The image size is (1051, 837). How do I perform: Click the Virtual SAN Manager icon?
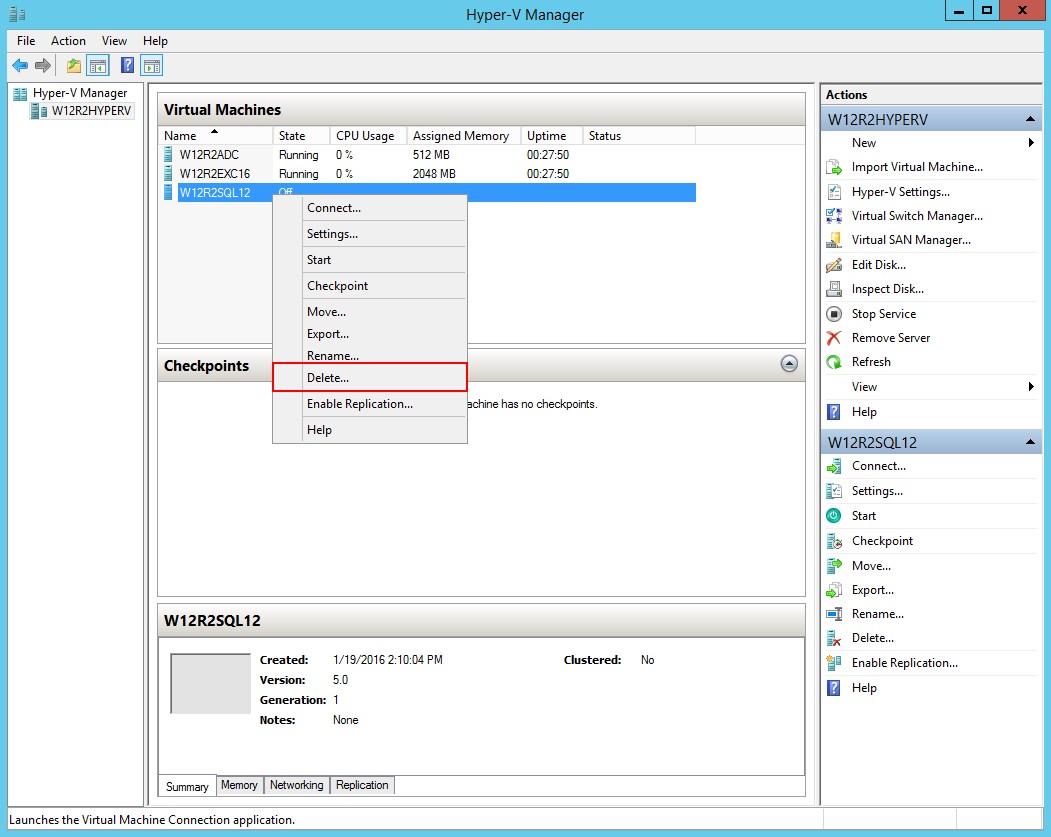834,240
